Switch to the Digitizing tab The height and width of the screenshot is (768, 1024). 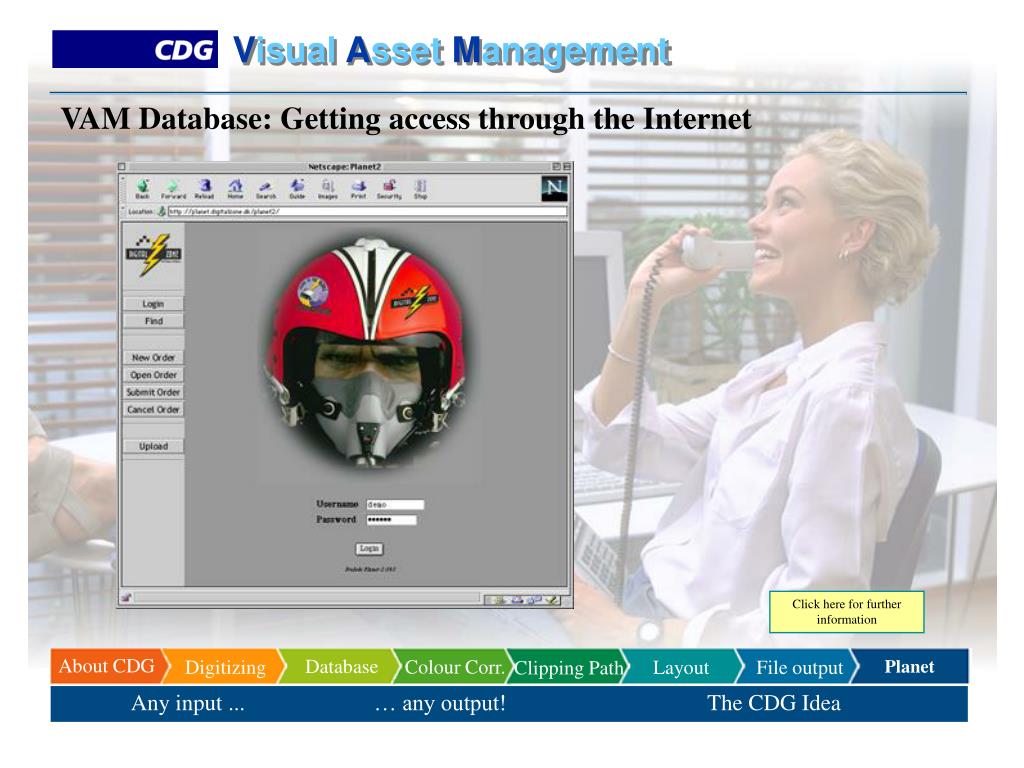click(x=225, y=667)
